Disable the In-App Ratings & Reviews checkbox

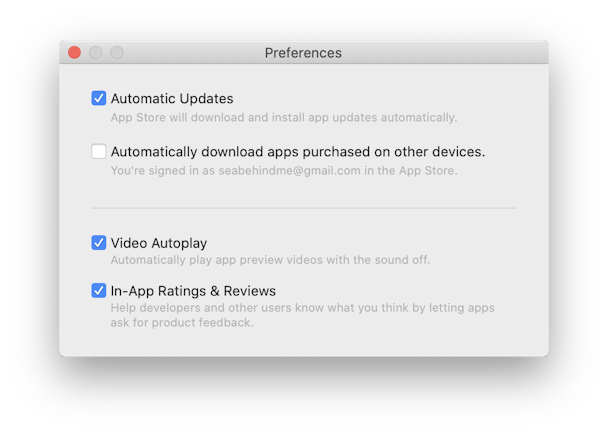pyautogui.click(x=98, y=290)
